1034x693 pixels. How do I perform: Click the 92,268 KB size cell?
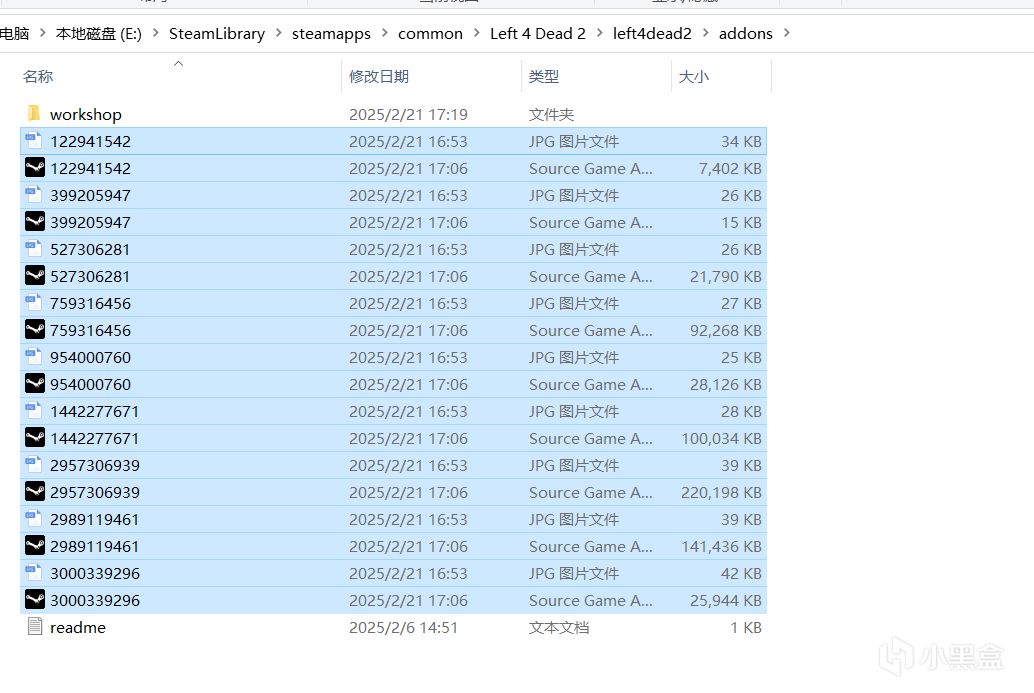pos(725,331)
